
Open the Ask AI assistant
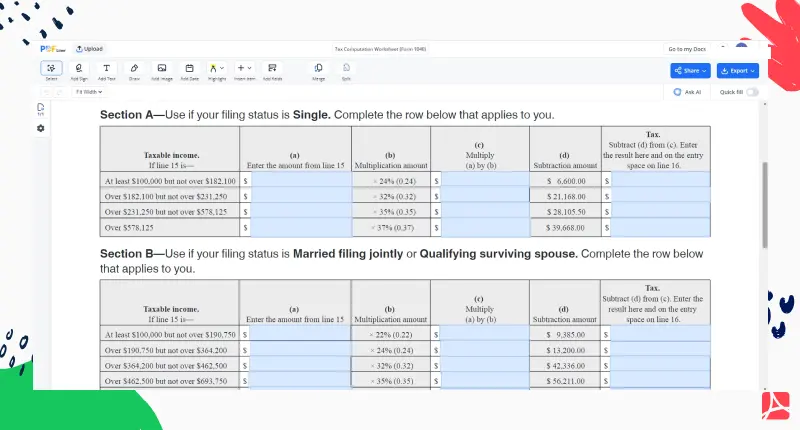[687, 92]
